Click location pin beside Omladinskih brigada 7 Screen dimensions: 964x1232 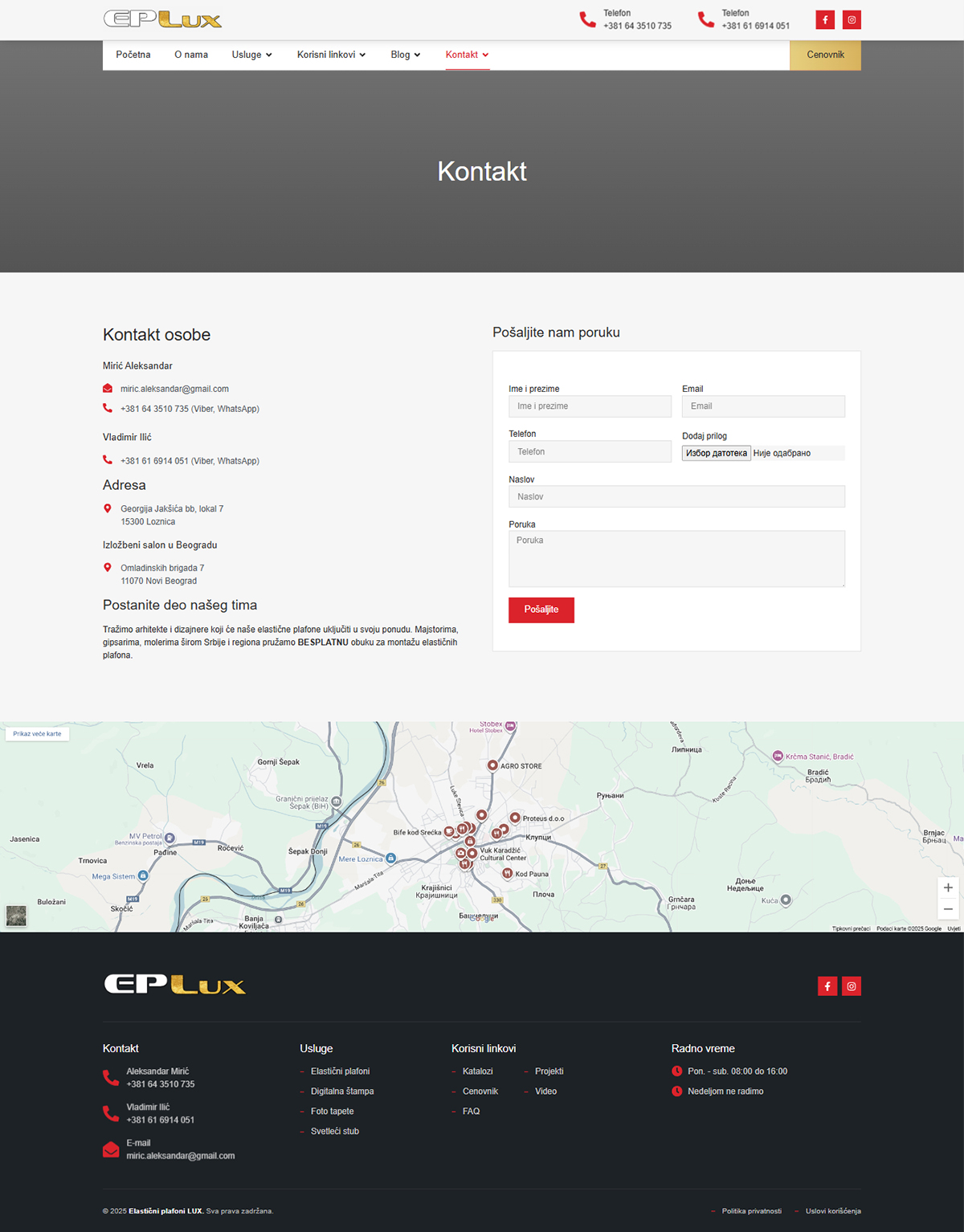[x=108, y=568]
